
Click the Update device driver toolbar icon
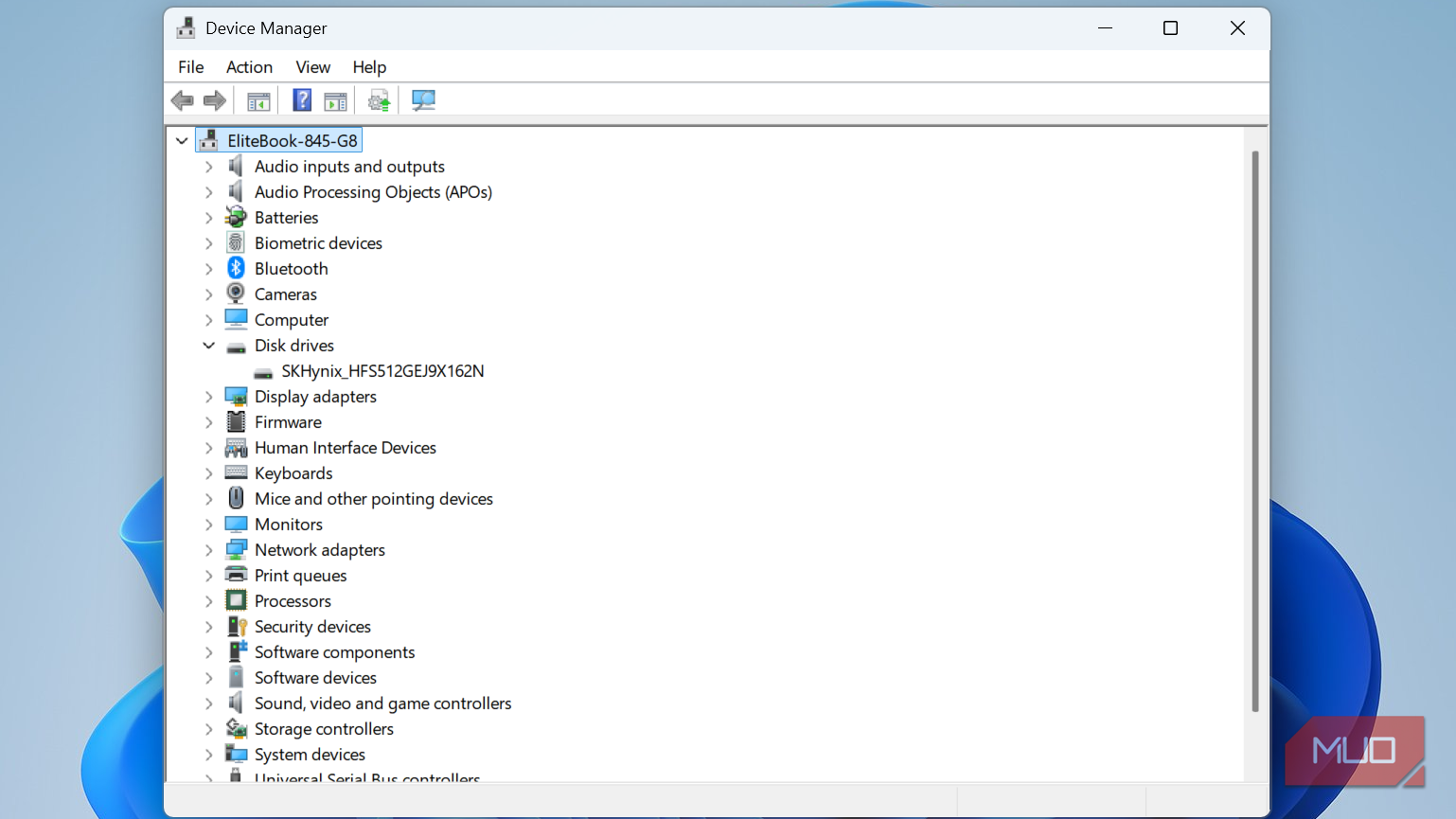pos(379,100)
